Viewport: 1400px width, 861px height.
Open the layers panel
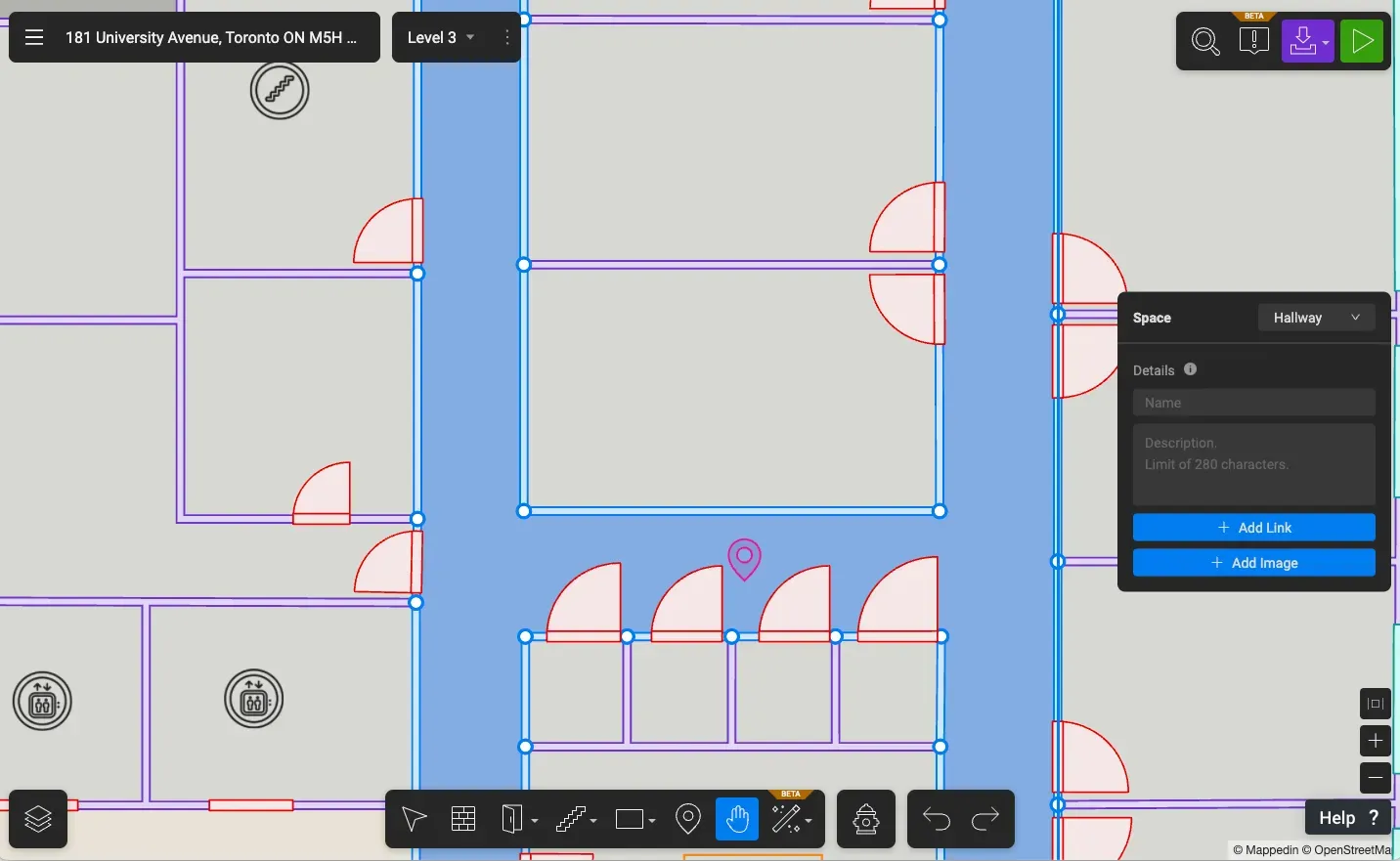click(38, 819)
